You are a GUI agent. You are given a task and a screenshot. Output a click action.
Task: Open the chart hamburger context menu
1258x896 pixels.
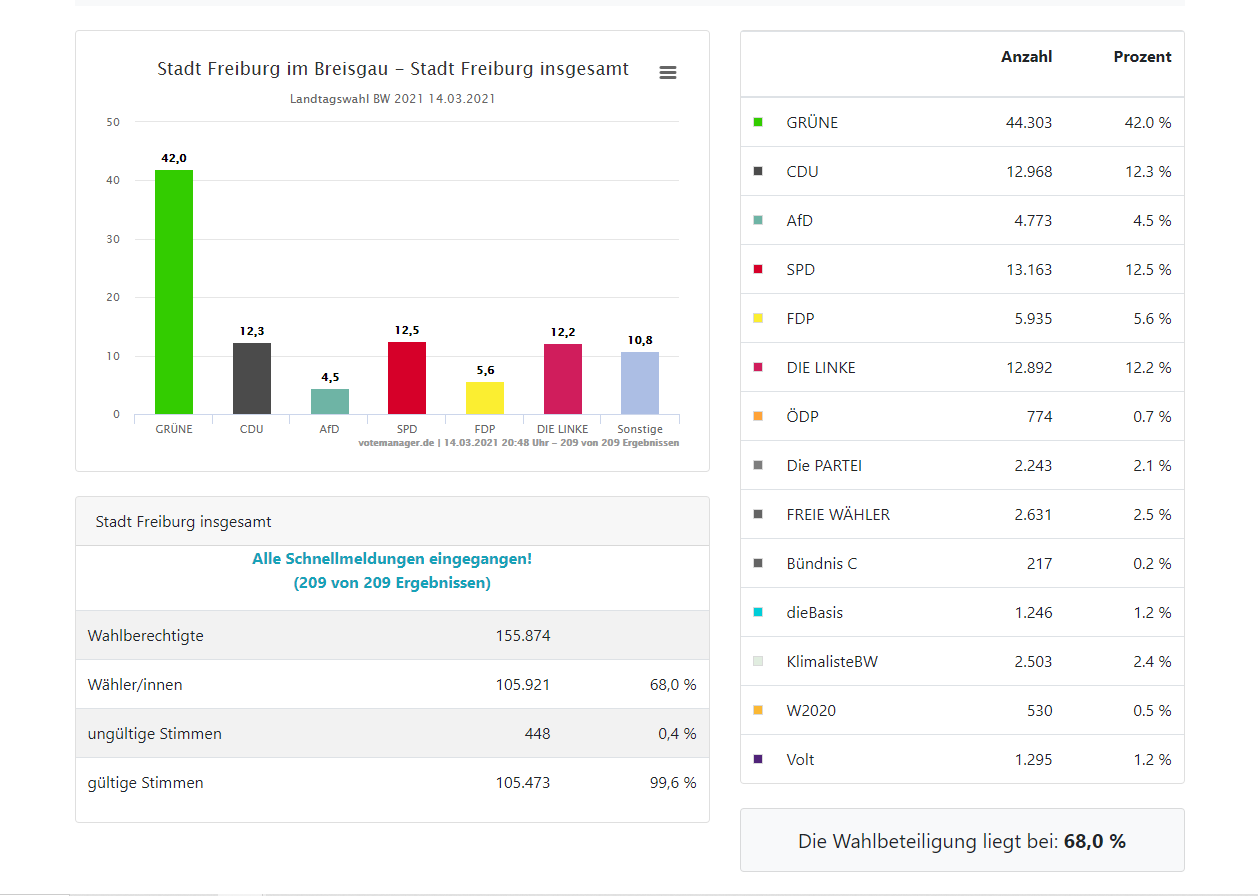tap(668, 72)
